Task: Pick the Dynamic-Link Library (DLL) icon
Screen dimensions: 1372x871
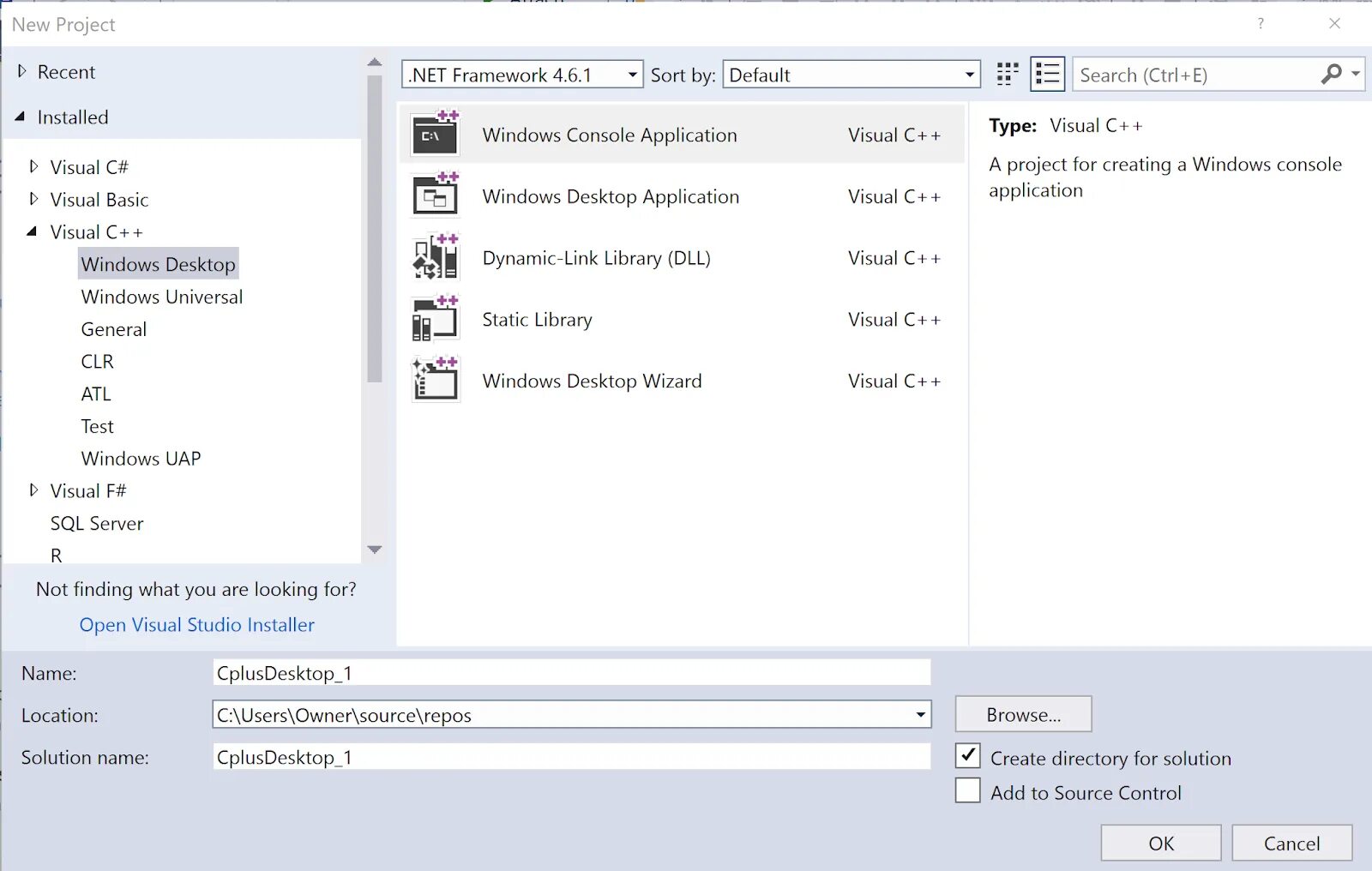Action: click(436, 256)
